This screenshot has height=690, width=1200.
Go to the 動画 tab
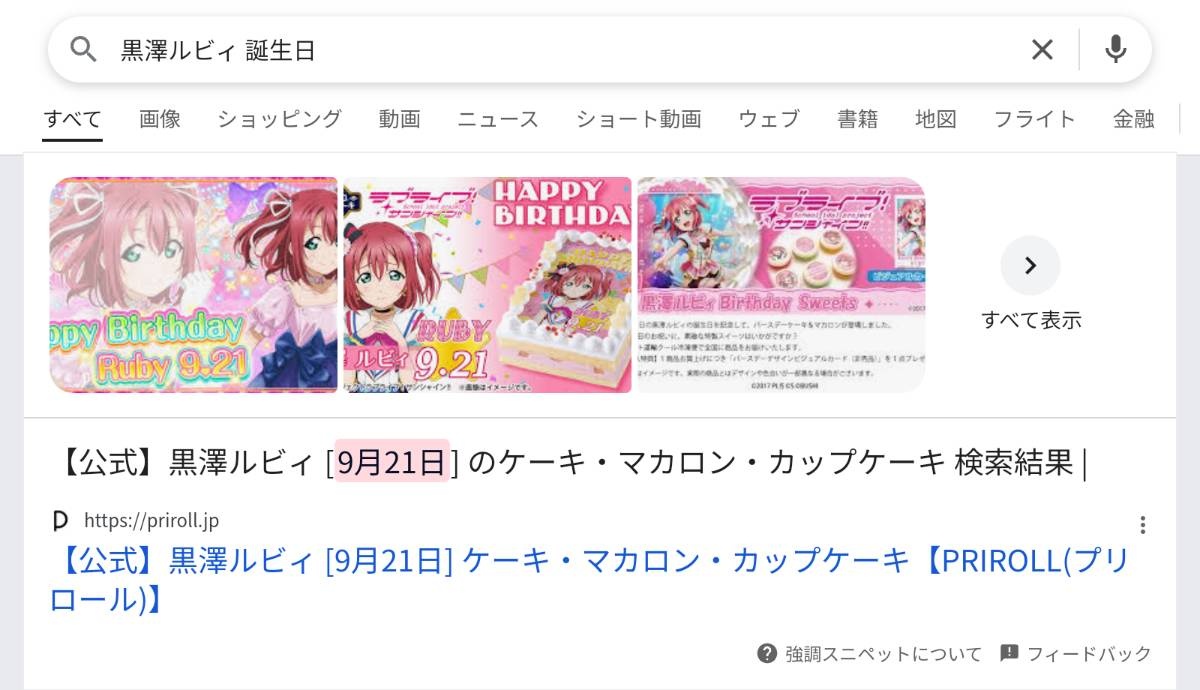coord(399,119)
